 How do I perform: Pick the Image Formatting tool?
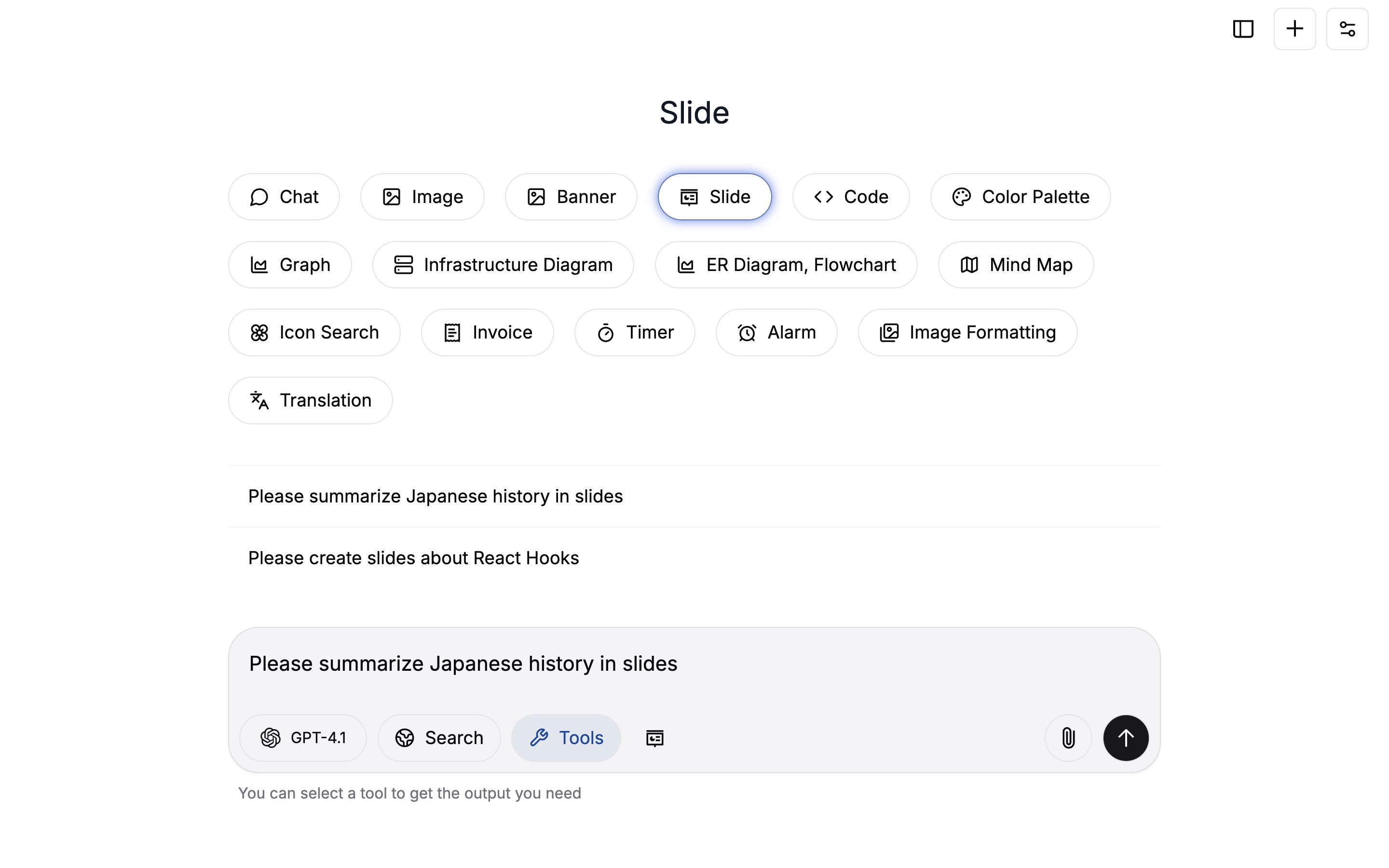click(967, 332)
